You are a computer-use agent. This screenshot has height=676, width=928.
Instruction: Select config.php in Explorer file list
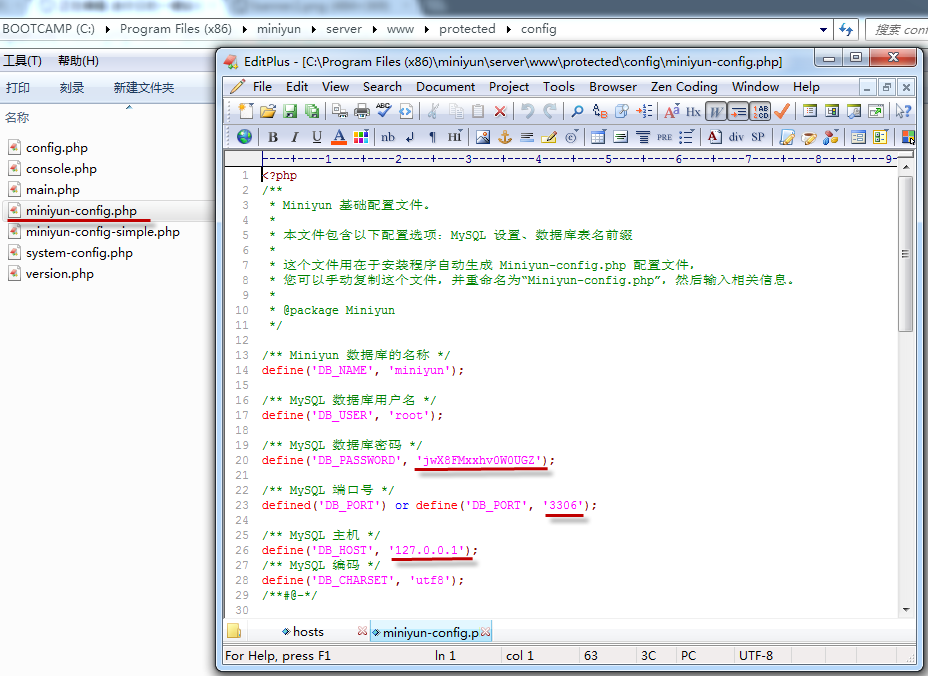pos(57,147)
